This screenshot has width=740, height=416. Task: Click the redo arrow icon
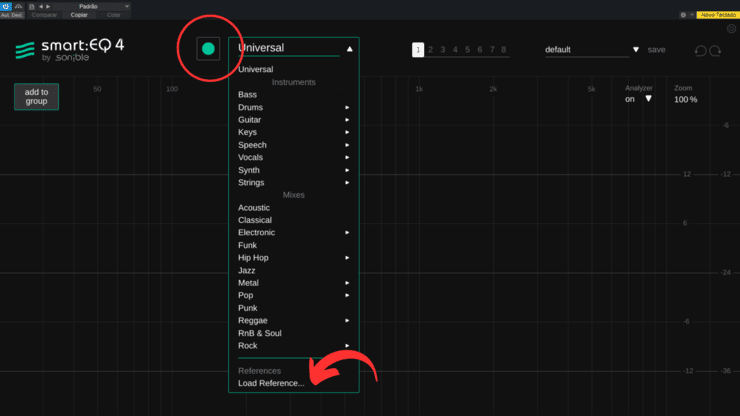coord(715,50)
